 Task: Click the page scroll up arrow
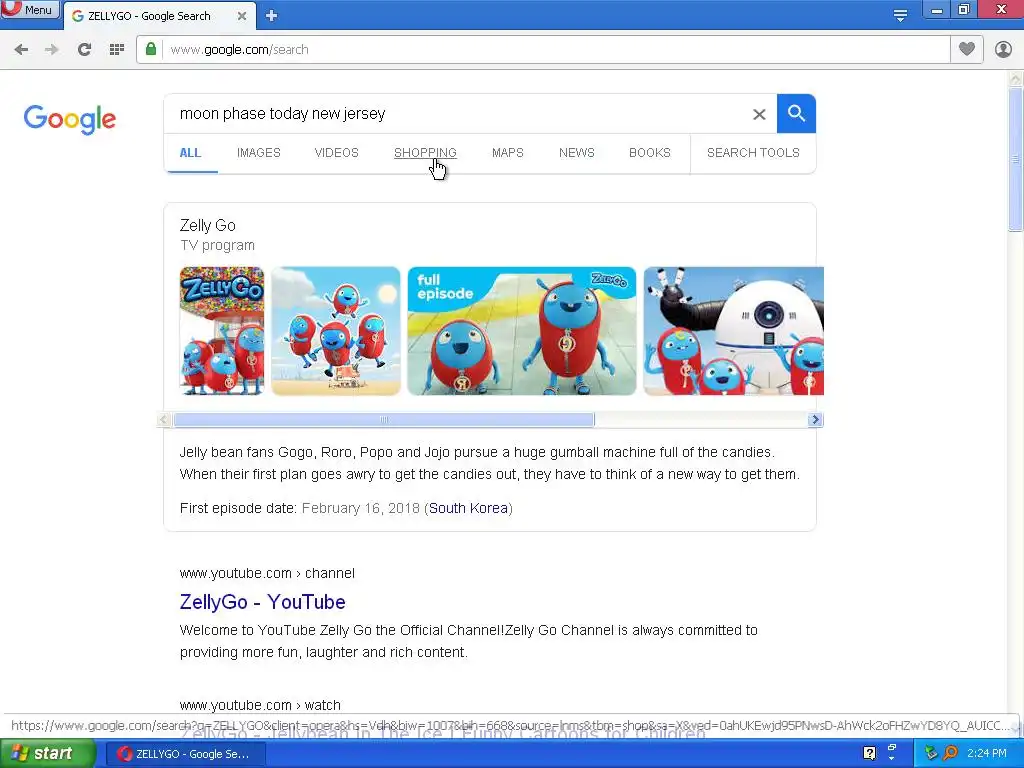click(1015, 79)
